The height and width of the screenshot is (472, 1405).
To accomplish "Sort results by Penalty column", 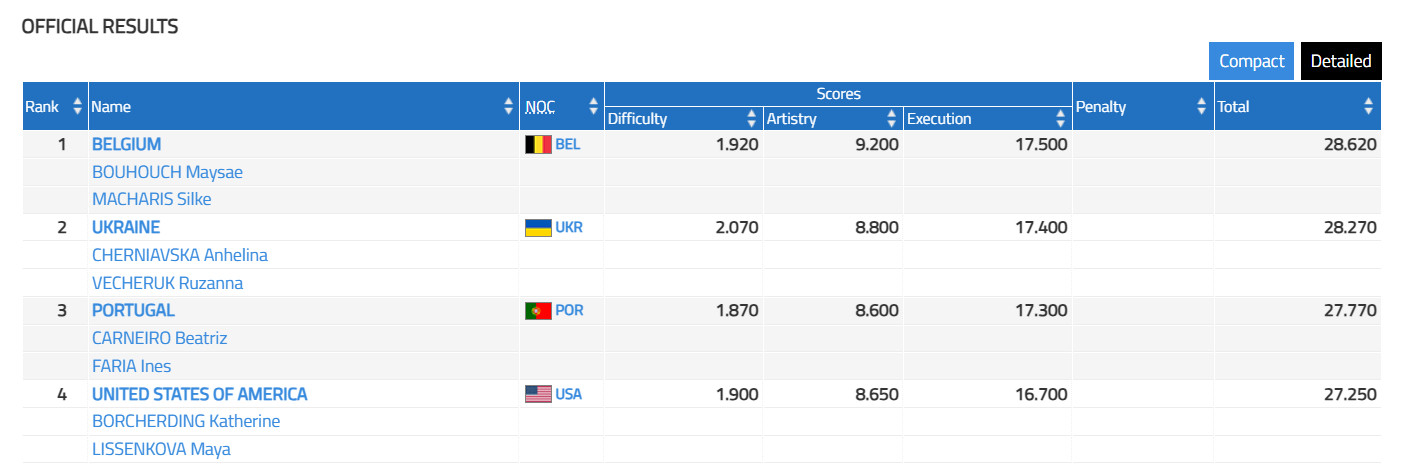I will pos(1202,106).
